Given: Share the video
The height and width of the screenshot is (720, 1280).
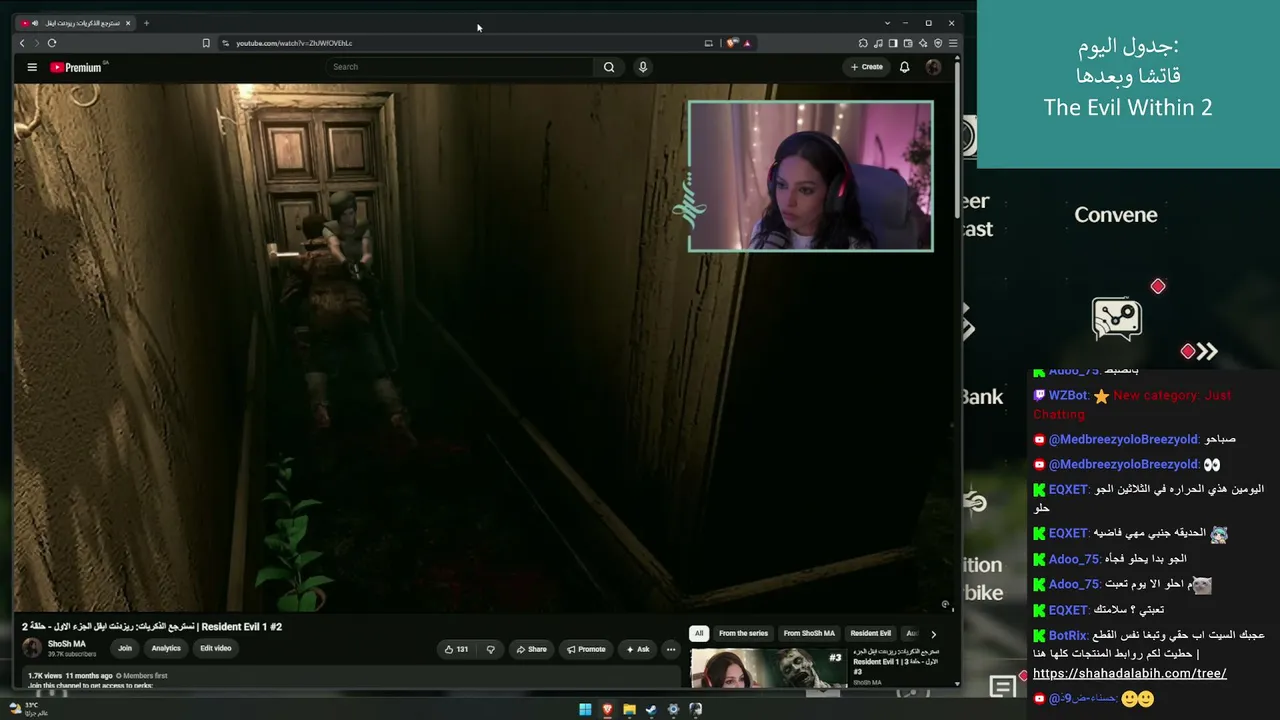Looking at the screenshot, I should [x=531, y=649].
